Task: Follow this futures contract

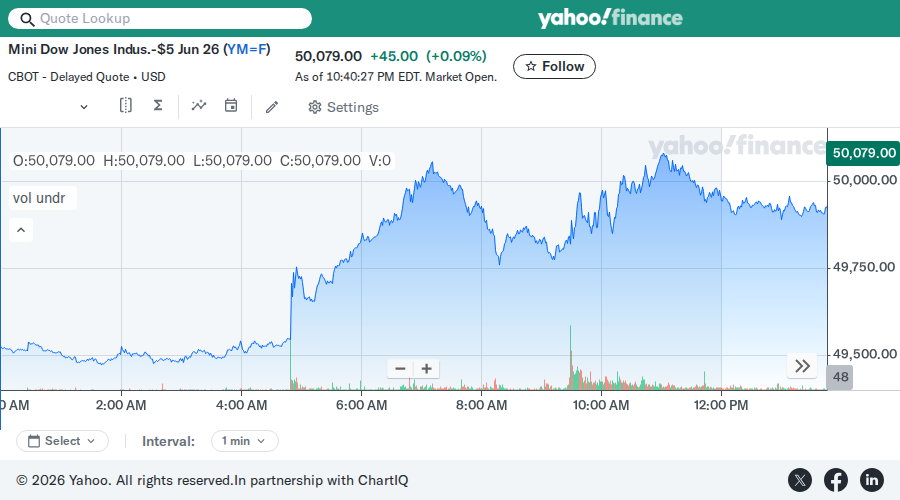Action: [x=554, y=67]
